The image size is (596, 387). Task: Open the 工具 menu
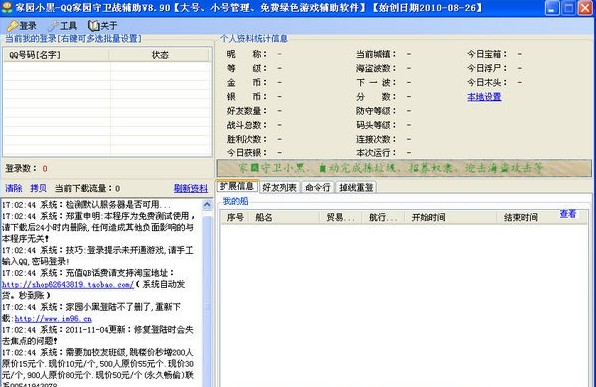click(63, 26)
